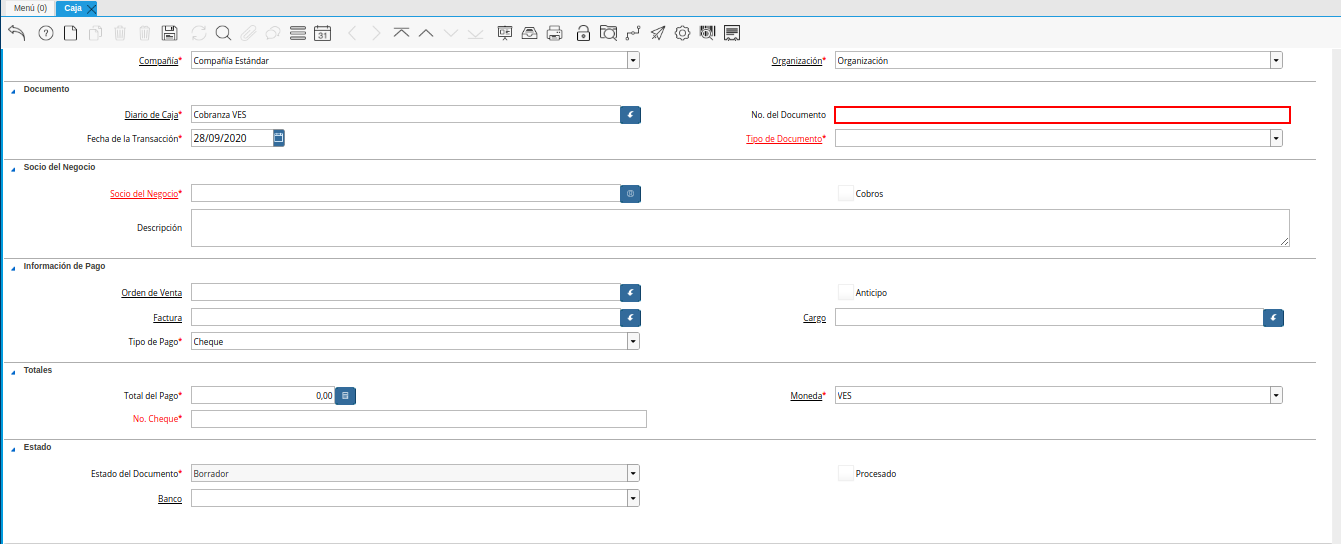Screen dimensions: 1341x544
Task: Switch to the Menú (0) tab
Action: [30, 8]
